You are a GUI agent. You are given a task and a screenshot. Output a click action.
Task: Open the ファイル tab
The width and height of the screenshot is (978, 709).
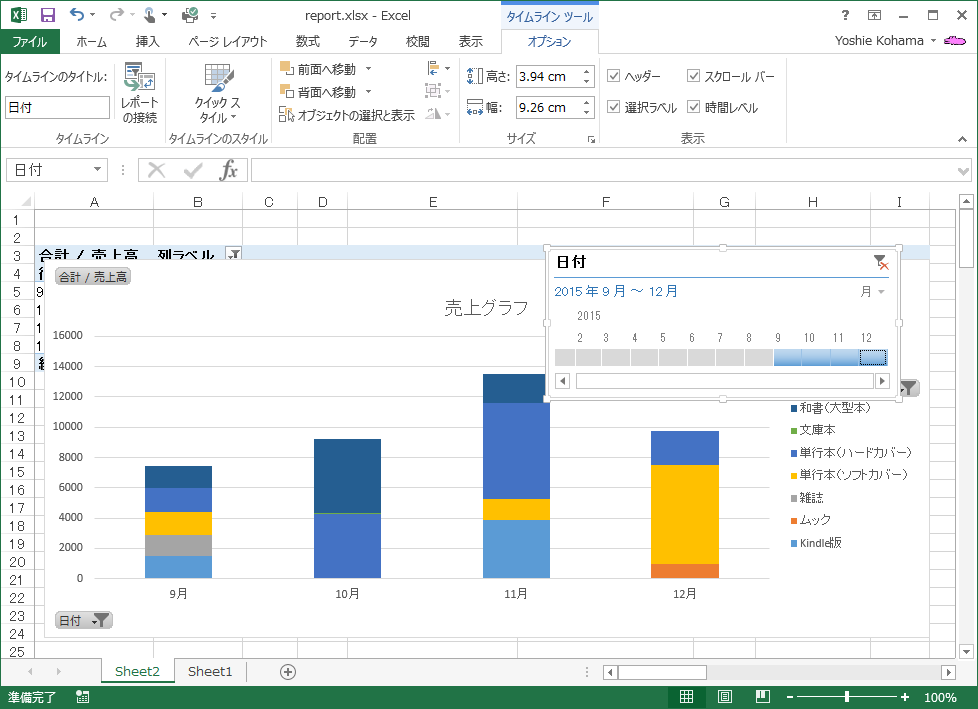click(x=29, y=41)
